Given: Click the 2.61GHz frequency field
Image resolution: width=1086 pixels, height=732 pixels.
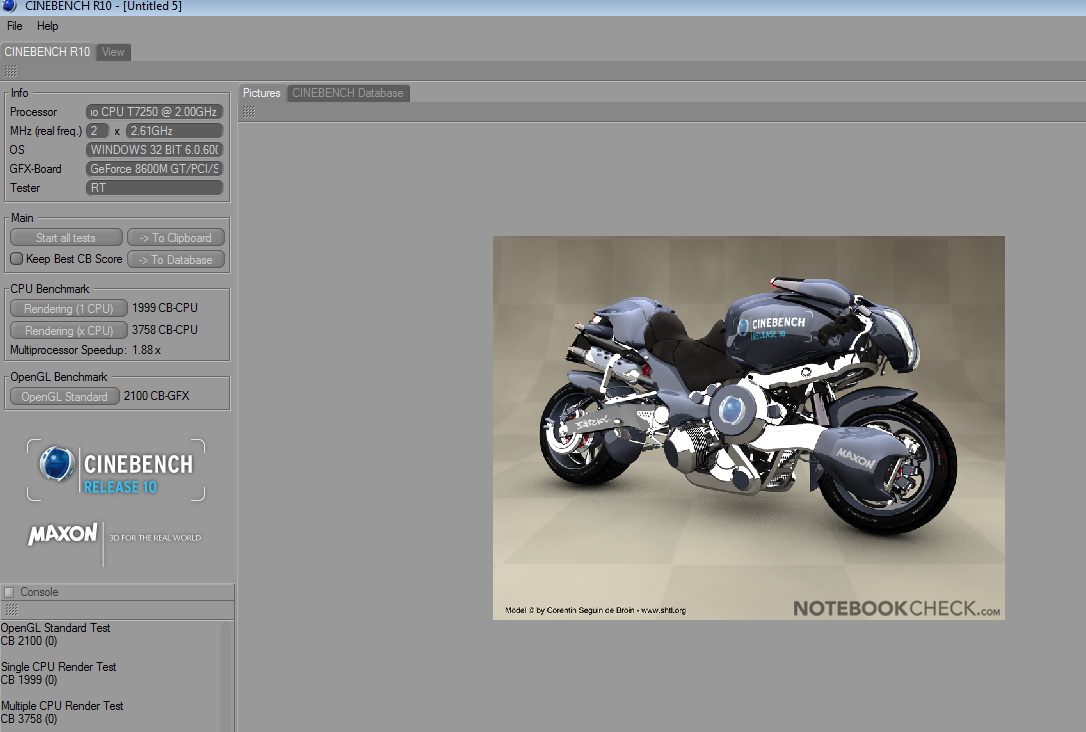Looking at the screenshot, I should click(174, 130).
